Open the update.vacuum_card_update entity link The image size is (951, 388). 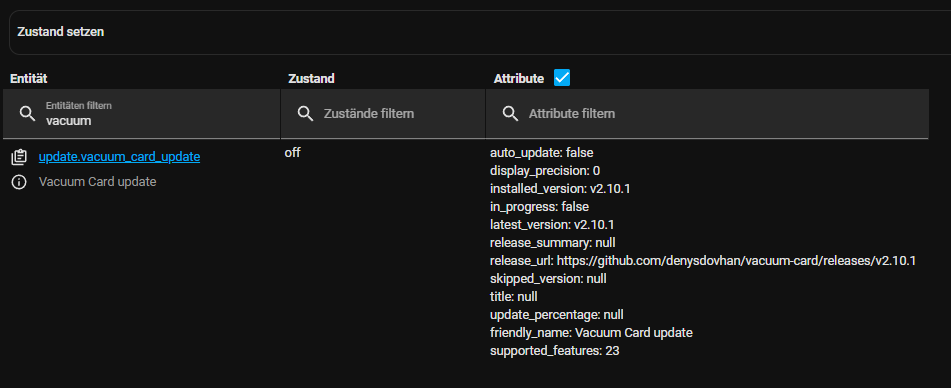point(119,156)
